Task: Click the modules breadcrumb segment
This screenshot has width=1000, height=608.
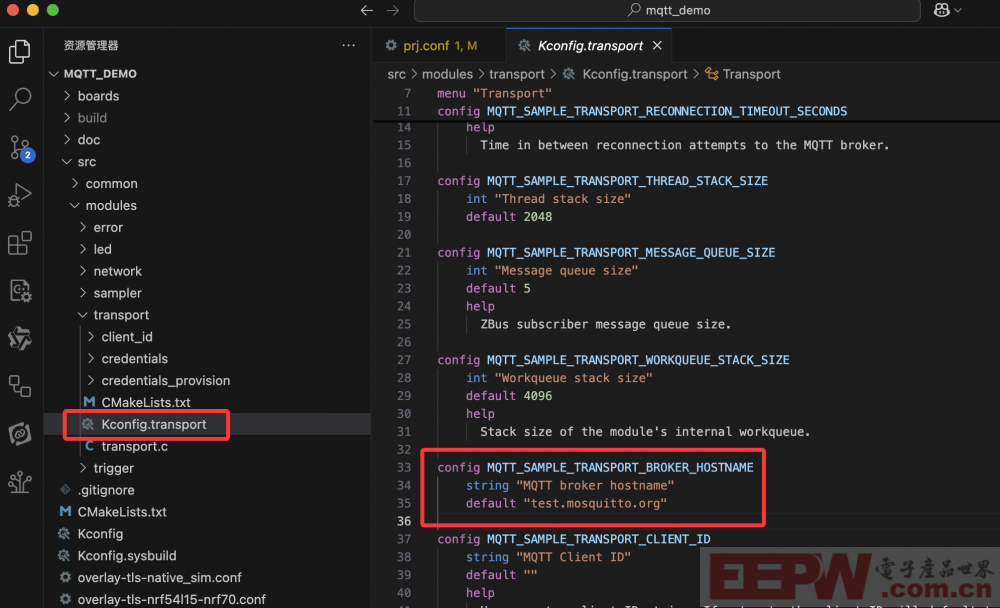Action: pos(447,74)
